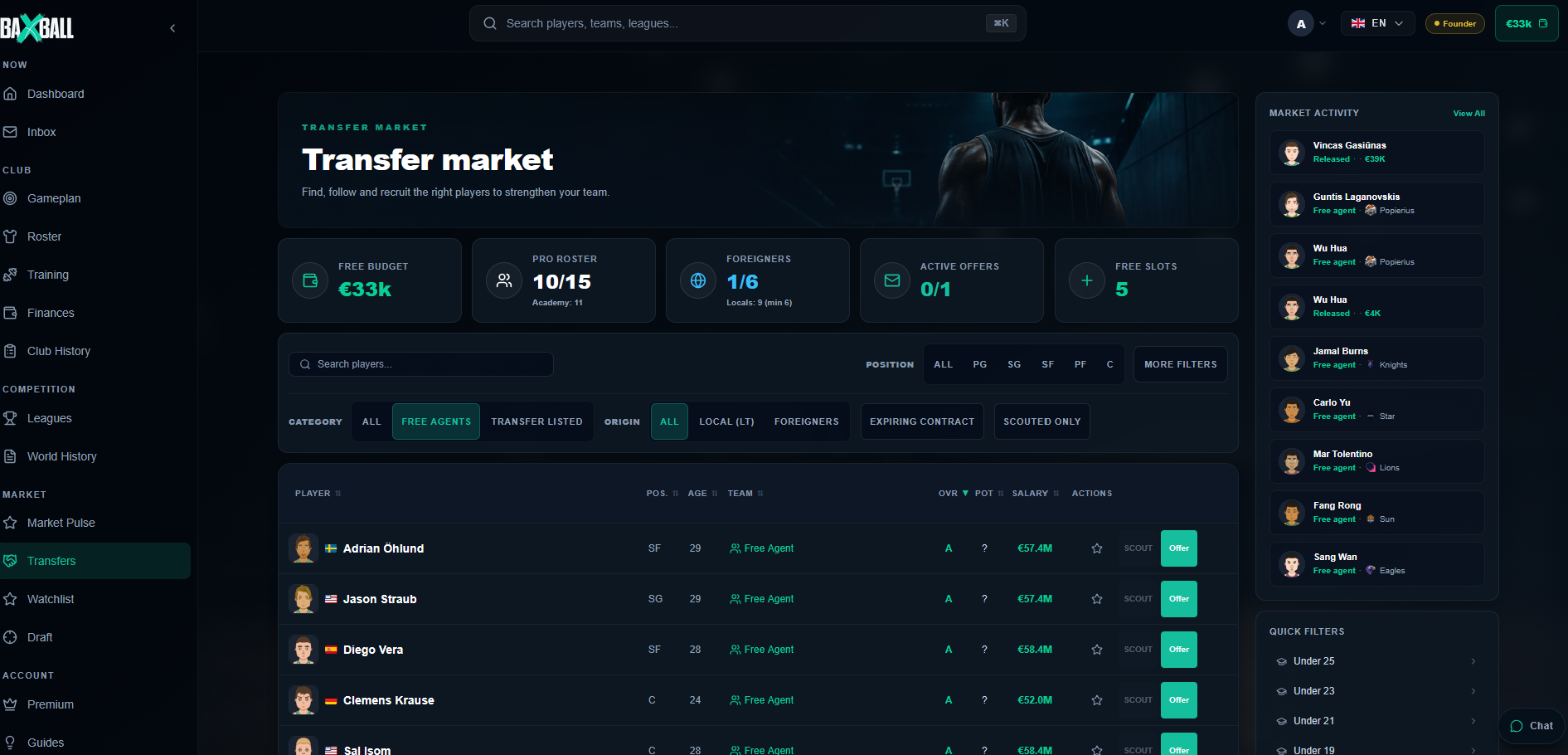Toggle the Expiring Contract filter
Image resolution: width=1568 pixels, height=755 pixels.
coord(922,421)
